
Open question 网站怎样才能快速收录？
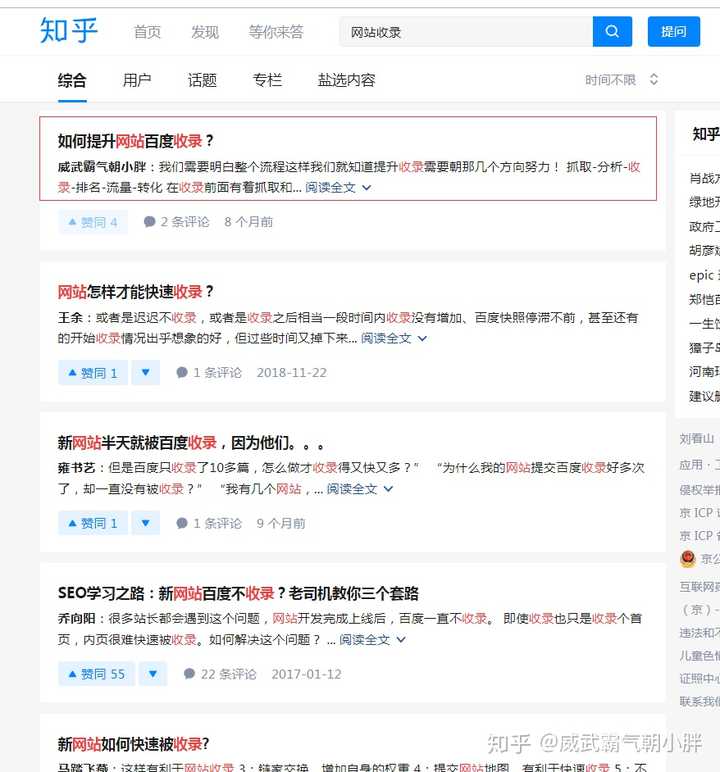135,291
